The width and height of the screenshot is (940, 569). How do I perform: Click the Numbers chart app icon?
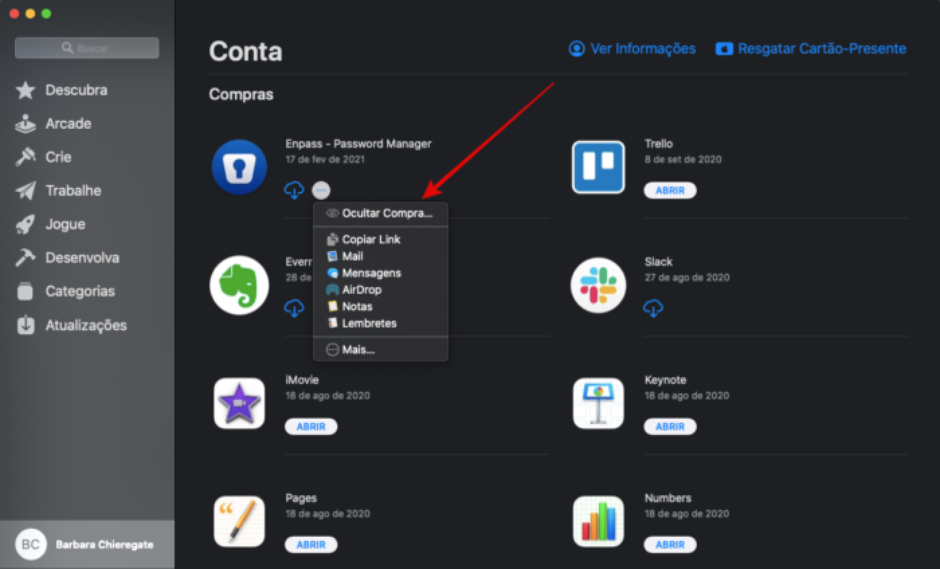598,522
